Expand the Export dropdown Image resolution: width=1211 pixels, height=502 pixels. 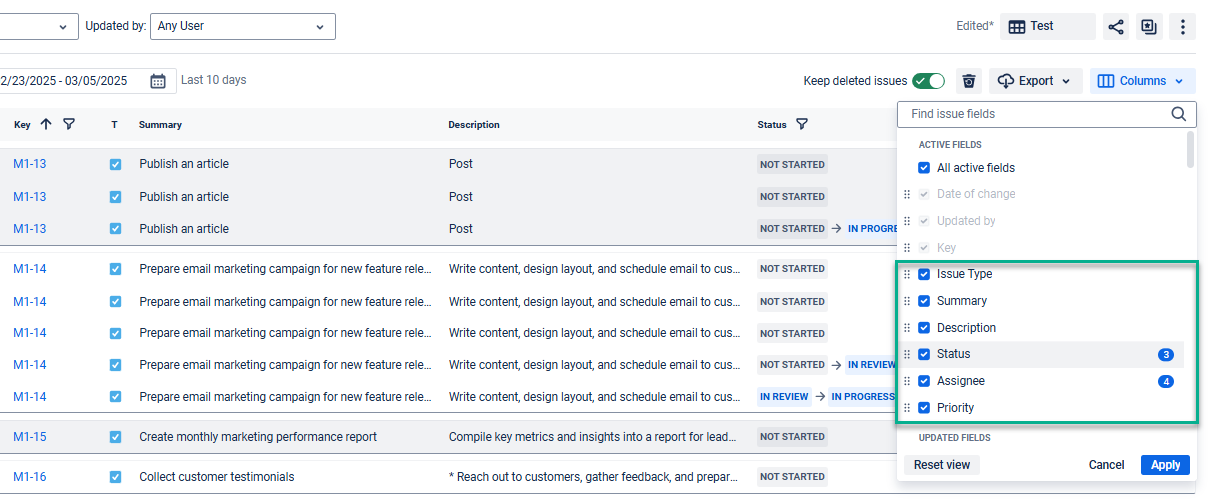1036,81
